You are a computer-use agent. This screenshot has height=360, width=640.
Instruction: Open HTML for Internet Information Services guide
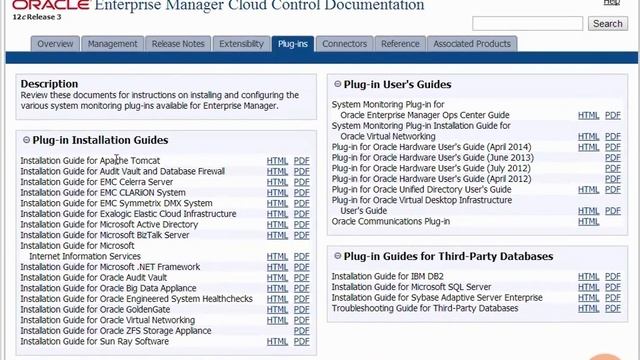click(x=277, y=256)
